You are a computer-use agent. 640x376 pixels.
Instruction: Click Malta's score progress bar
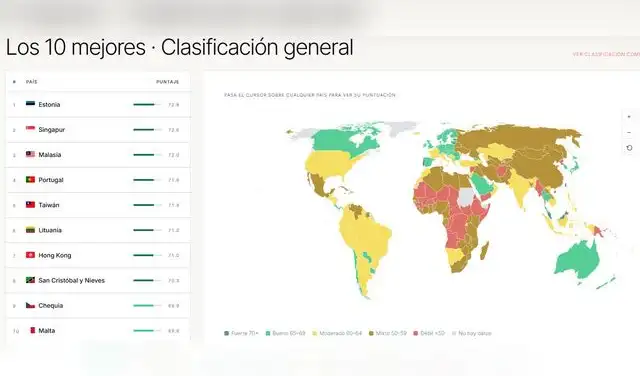(147, 331)
